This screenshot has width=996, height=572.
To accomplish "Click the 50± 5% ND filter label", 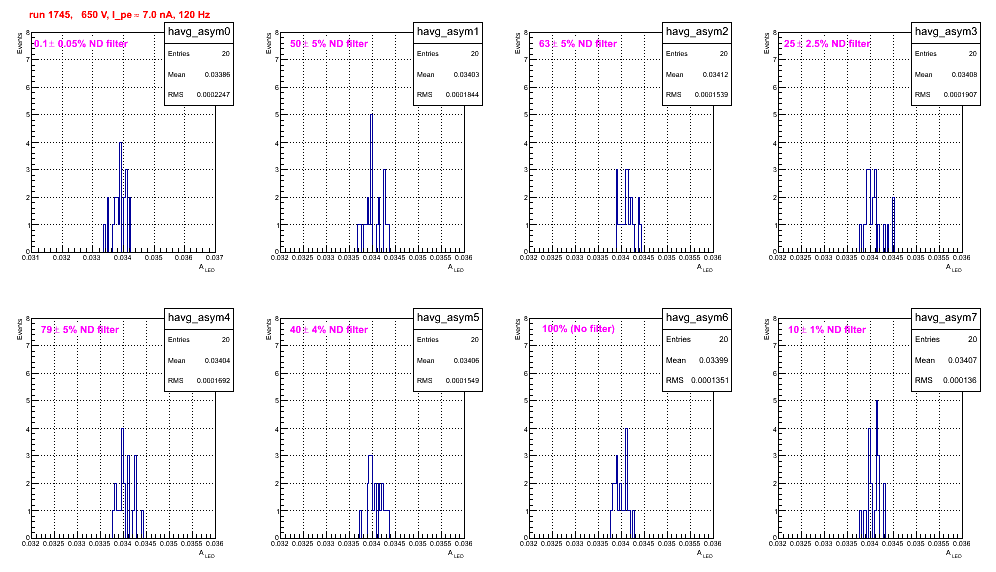I will (x=329, y=44).
